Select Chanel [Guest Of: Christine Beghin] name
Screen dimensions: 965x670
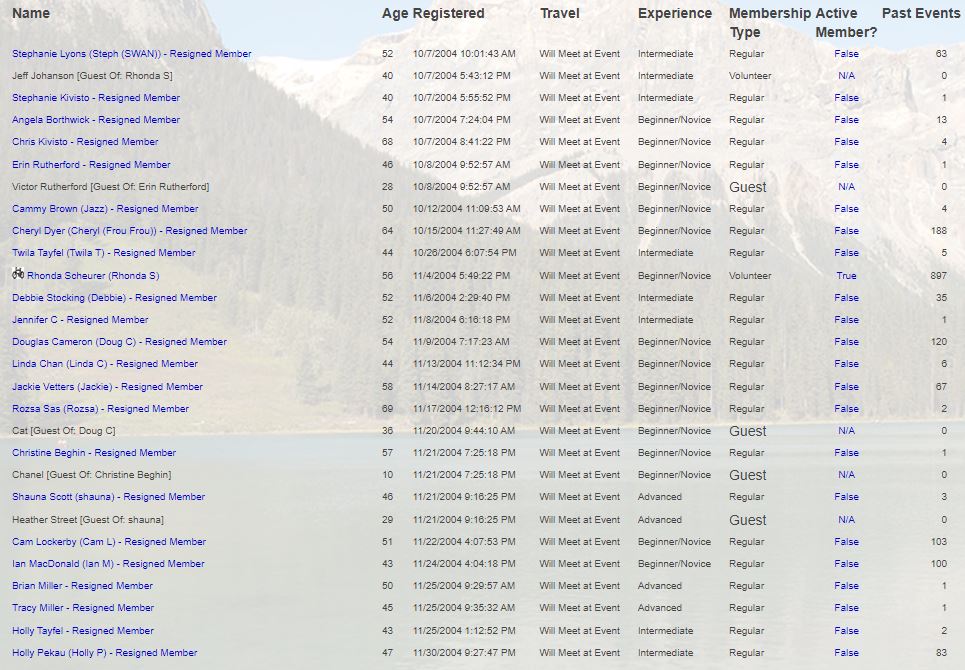click(x=92, y=475)
